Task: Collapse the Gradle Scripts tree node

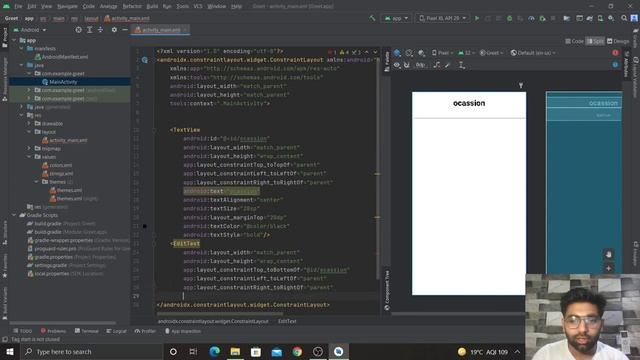Action: (x=14, y=215)
